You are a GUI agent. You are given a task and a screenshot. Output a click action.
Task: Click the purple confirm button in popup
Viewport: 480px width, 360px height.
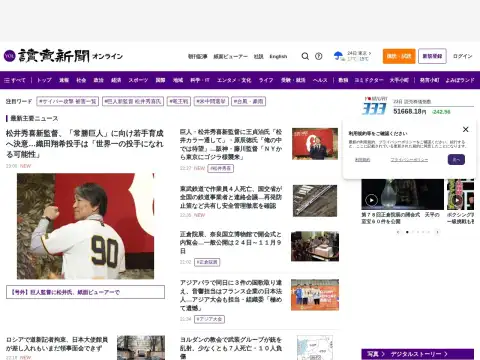[x=456, y=160]
